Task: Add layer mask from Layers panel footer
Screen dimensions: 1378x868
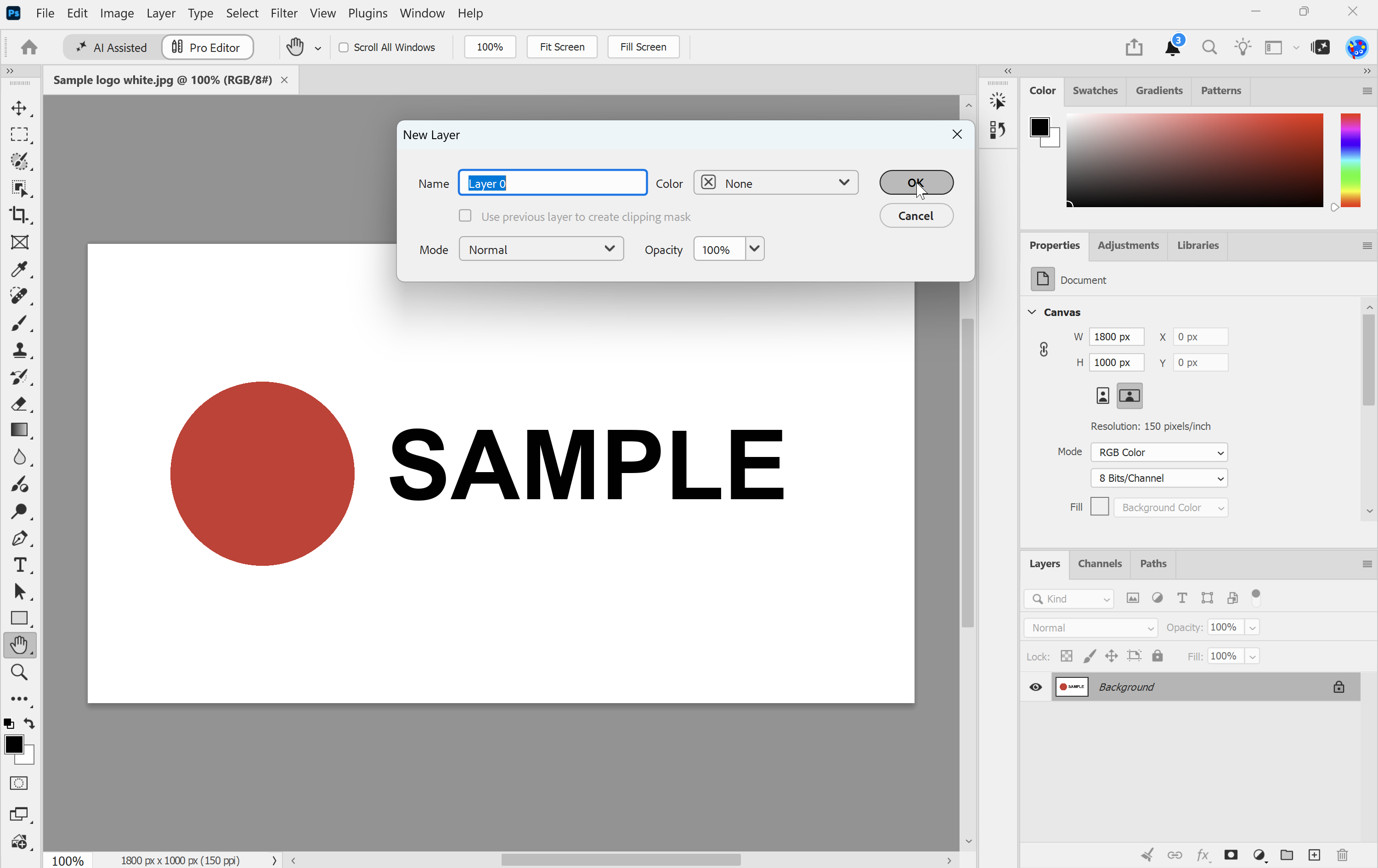Action: pyautogui.click(x=1231, y=855)
